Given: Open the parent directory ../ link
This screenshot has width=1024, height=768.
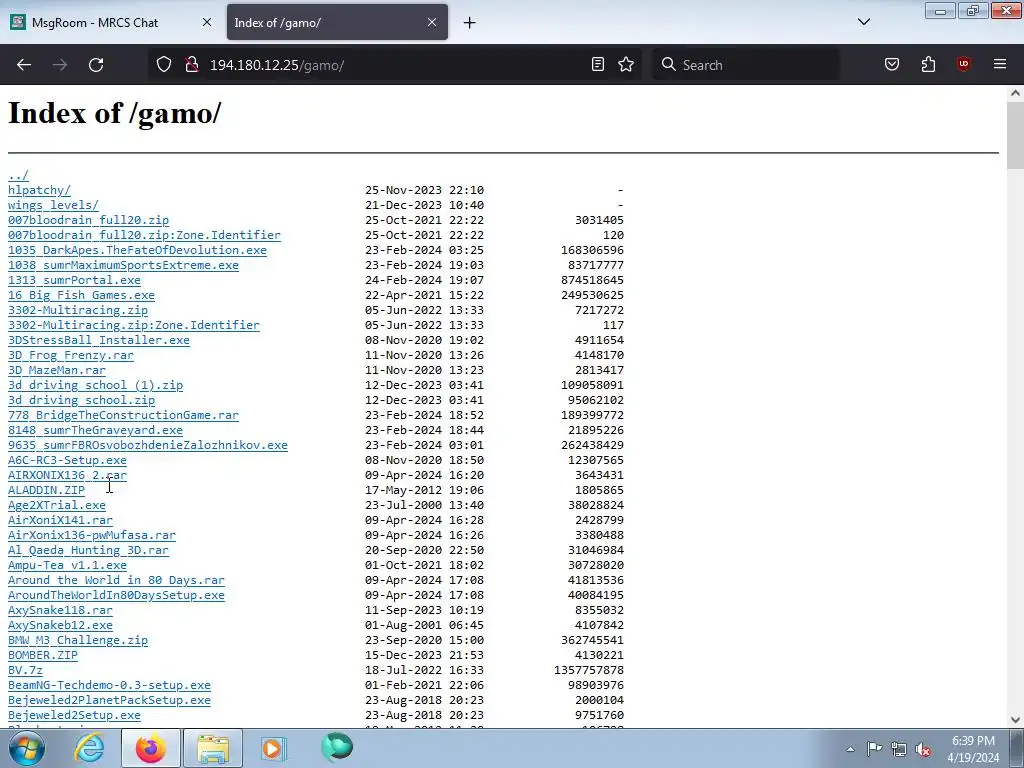Looking at the screenshot, I should [x=18, y=175].
